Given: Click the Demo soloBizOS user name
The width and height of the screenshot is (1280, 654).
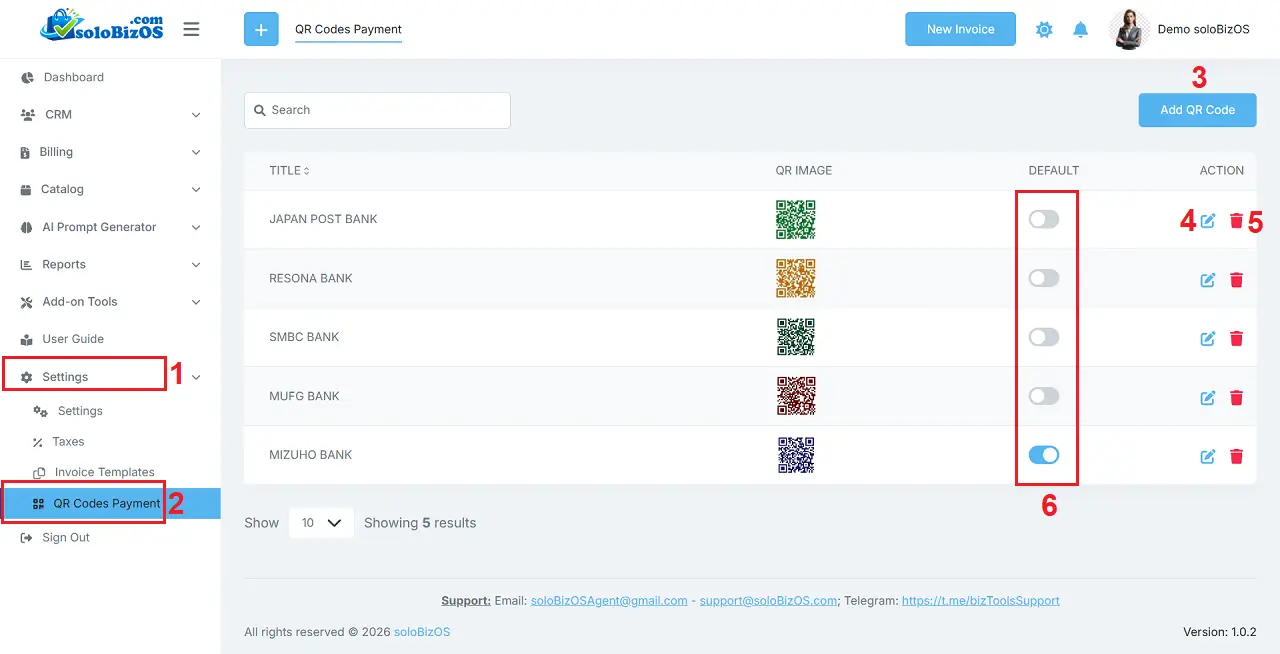Looking at the screenshot, I should click(x=1203, y=29).
